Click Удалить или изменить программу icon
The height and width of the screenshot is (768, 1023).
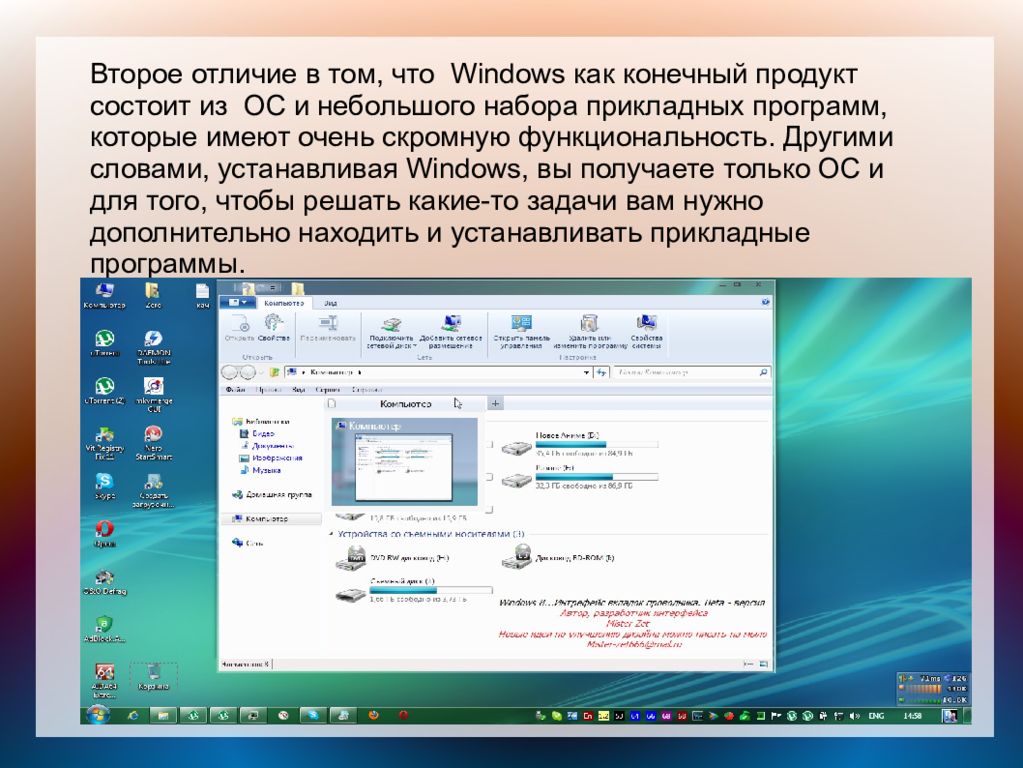590,331
